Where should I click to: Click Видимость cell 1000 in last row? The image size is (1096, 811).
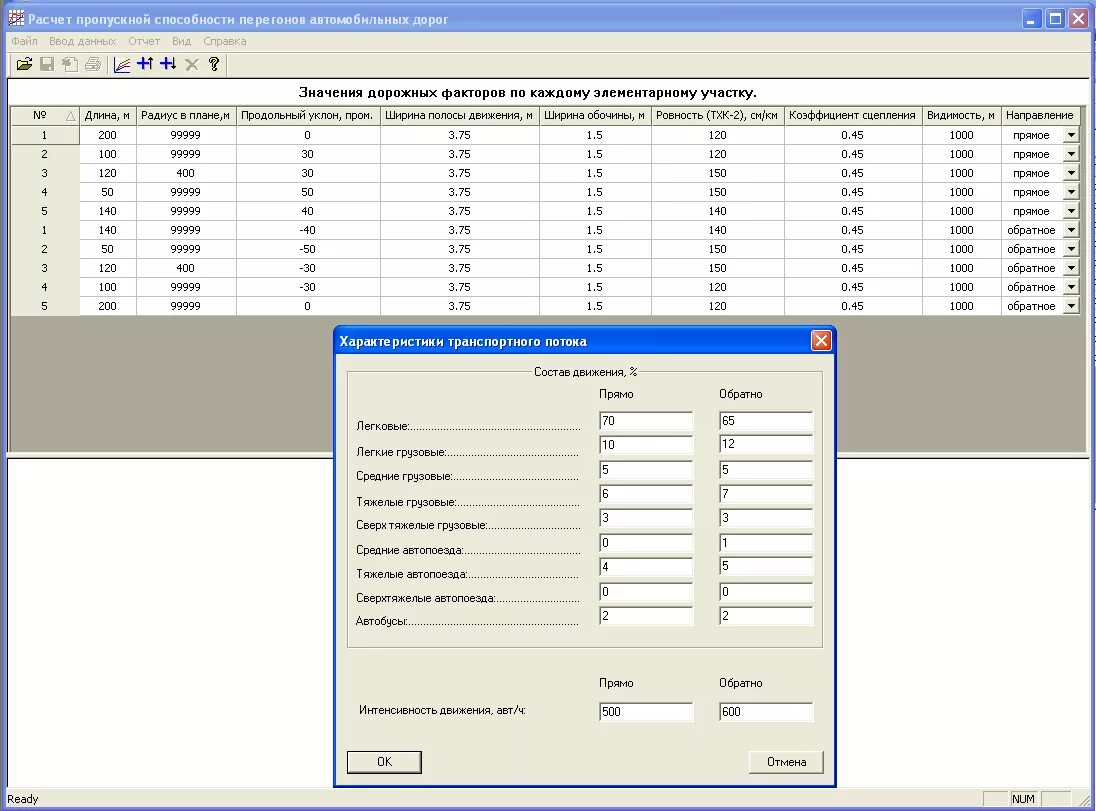(x=962, y=306)
